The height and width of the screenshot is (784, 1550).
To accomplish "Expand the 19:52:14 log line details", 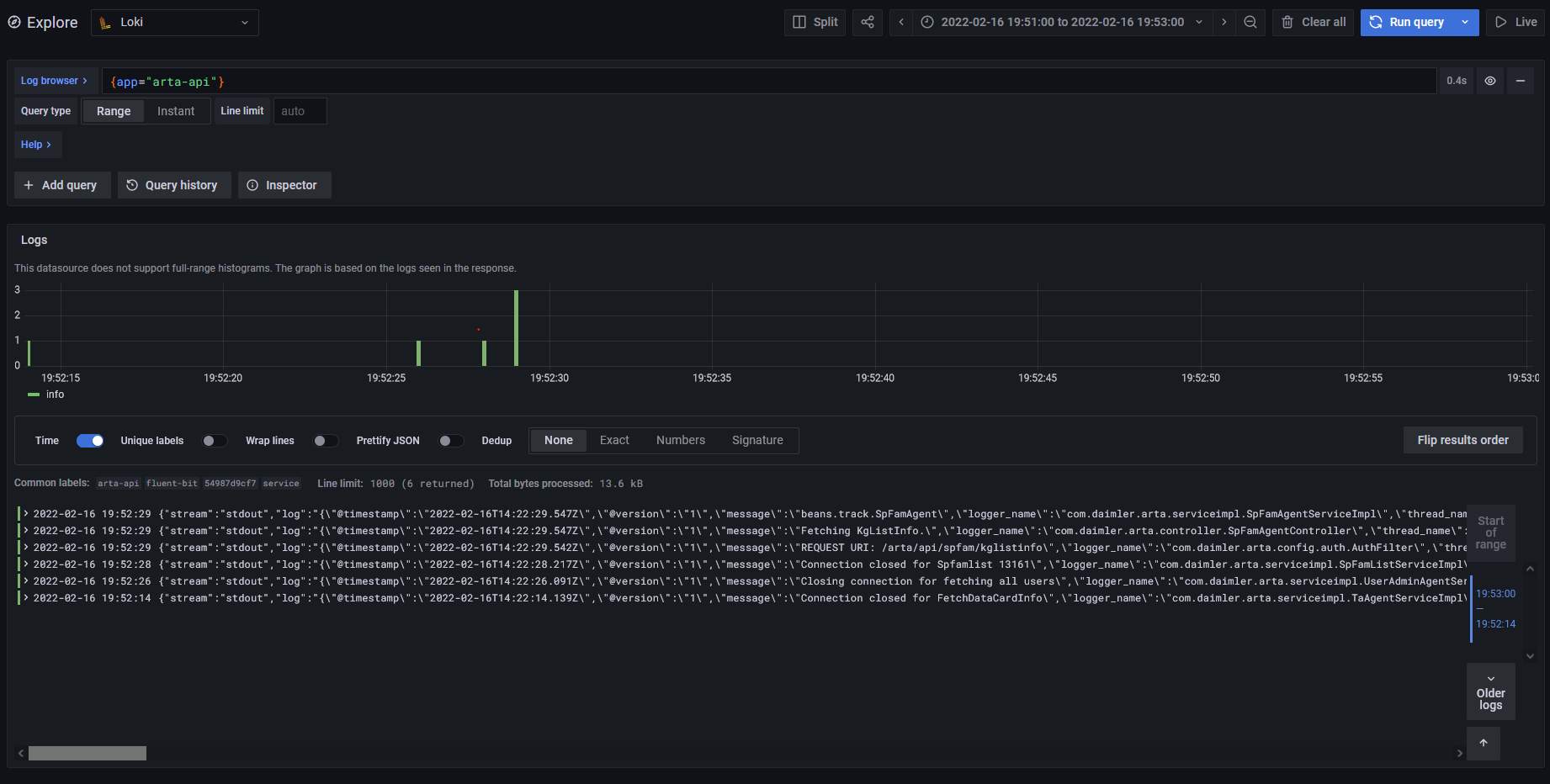I will pos(25,597).
